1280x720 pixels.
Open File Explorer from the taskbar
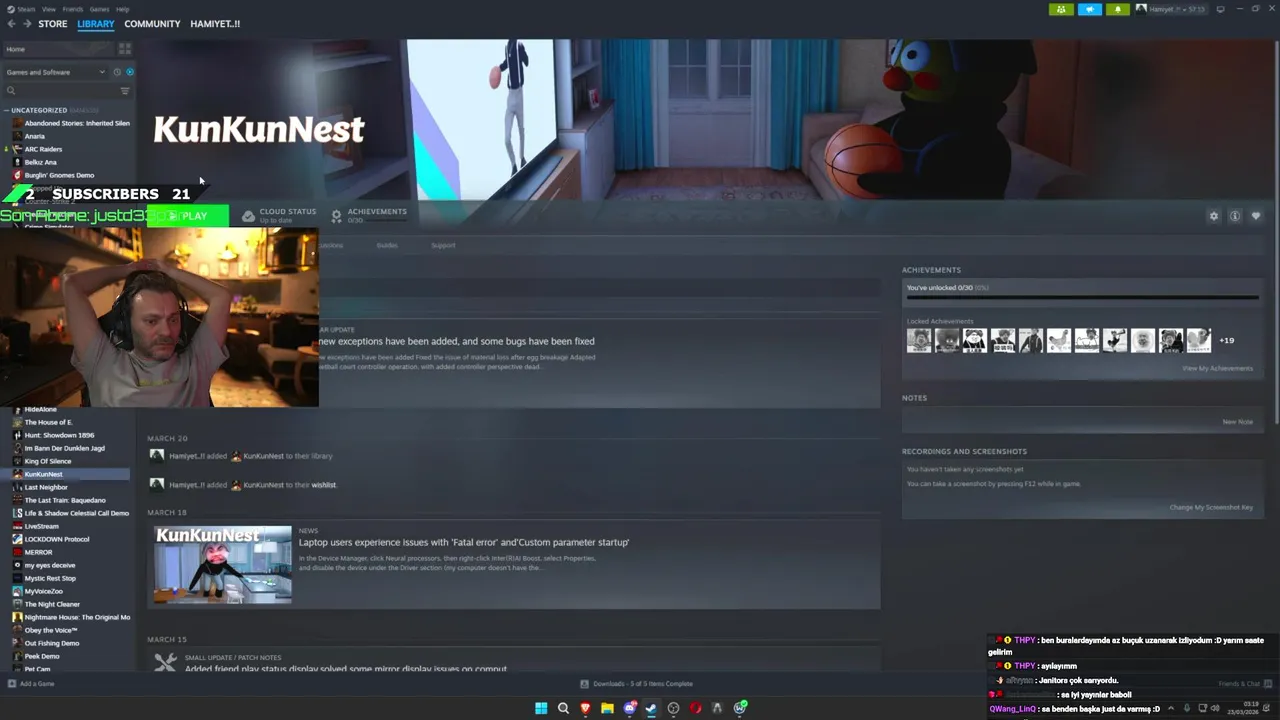pyautogui.click(x=607, y=708)
